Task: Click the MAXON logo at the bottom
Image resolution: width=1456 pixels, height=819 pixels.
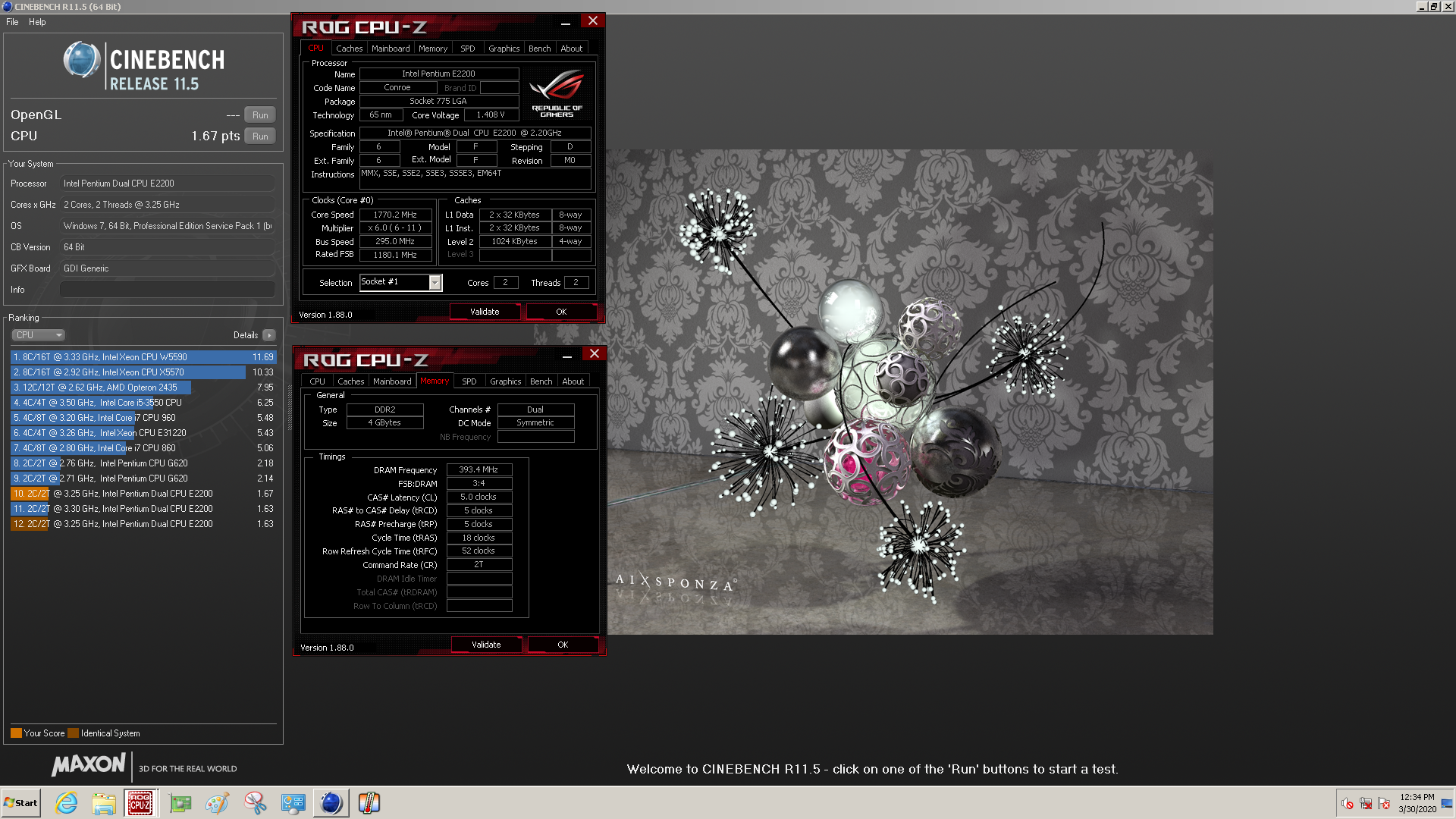Action: tap(88, 764)
